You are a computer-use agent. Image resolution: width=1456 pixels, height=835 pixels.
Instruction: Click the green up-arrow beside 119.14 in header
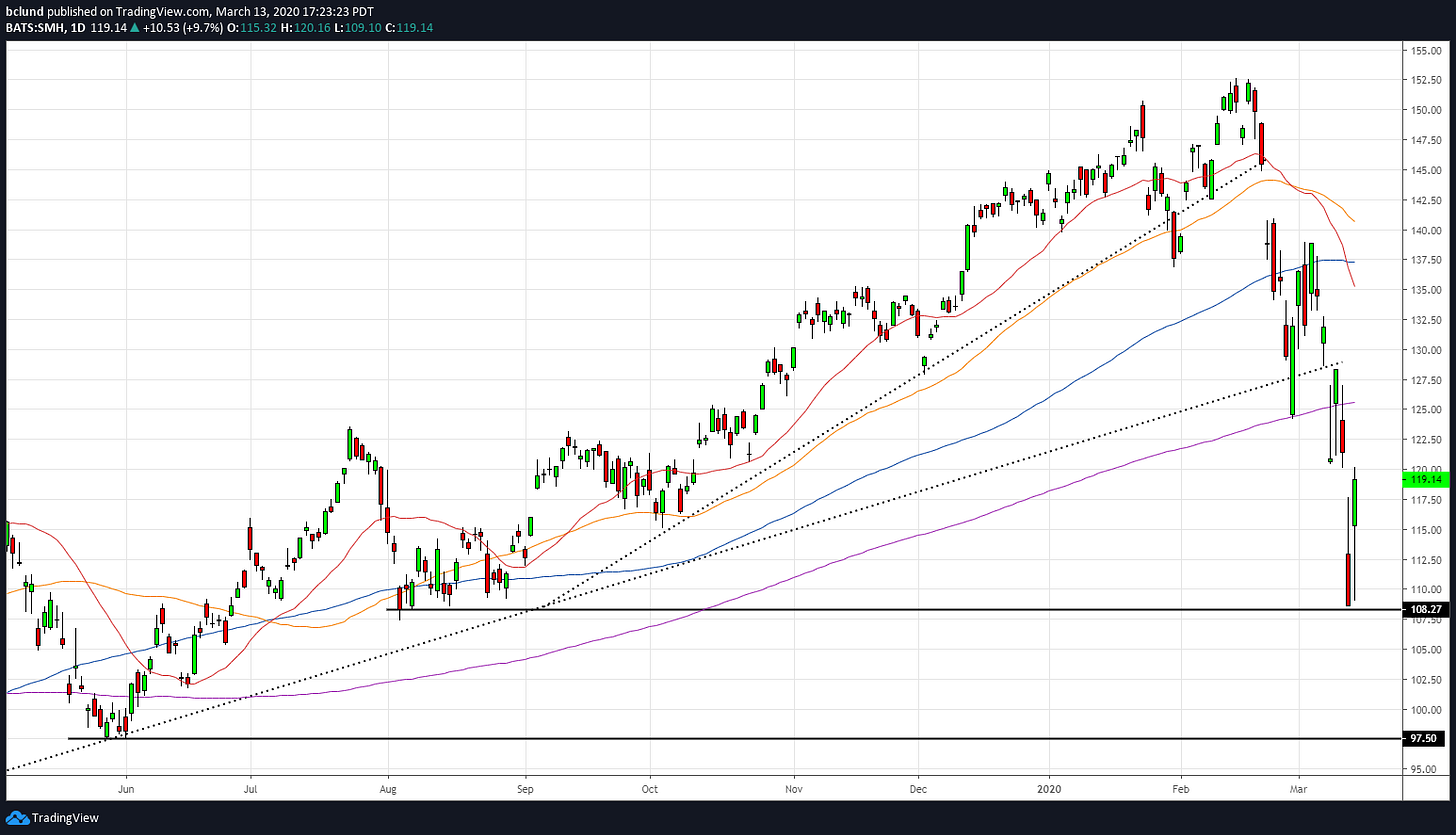coord(134,30)
